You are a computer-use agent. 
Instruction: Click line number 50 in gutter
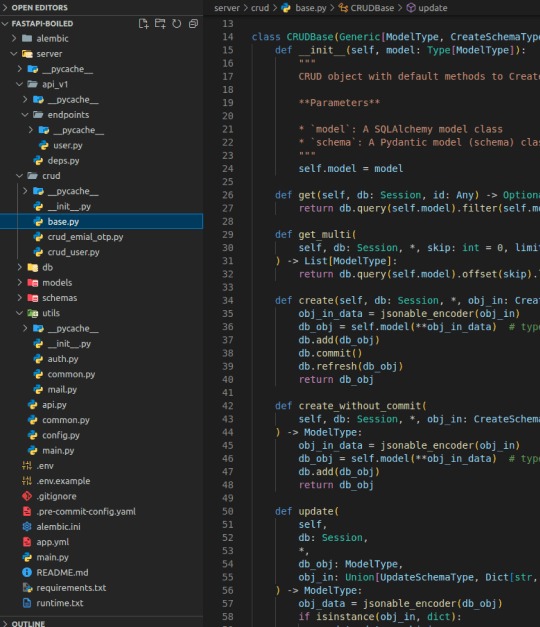coord(228,511)
